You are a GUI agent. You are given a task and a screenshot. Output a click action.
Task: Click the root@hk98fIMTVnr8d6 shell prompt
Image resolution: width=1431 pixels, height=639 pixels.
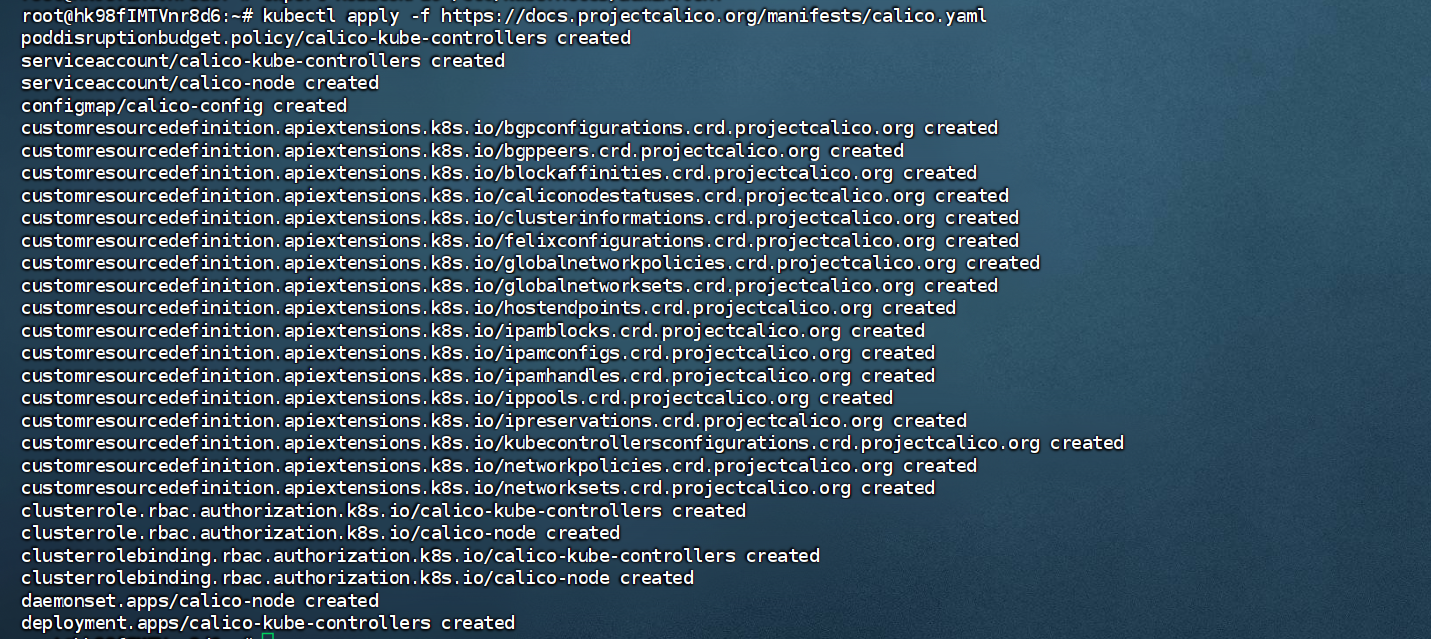pos(128,16)
